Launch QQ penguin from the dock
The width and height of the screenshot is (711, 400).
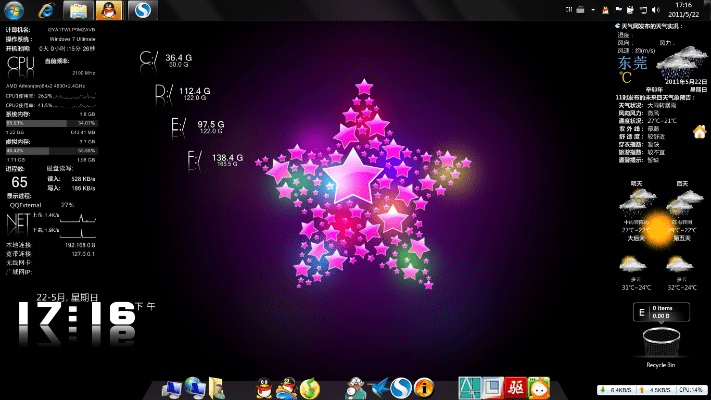pos(264,388)
